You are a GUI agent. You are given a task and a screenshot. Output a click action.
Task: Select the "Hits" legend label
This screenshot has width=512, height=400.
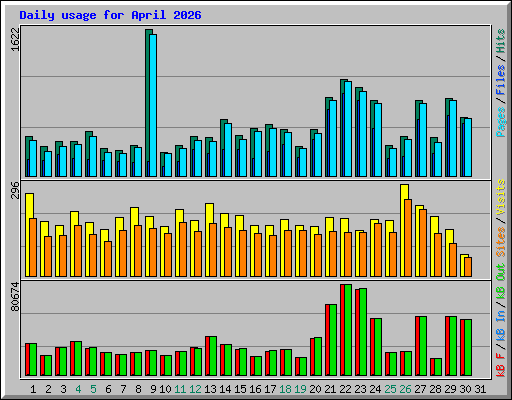pos(501,41)
